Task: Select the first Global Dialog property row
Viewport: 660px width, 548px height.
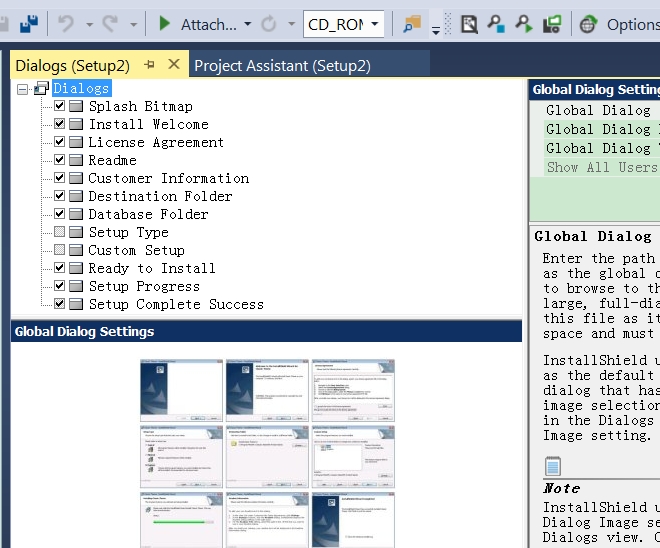Action: coord(602,110)
